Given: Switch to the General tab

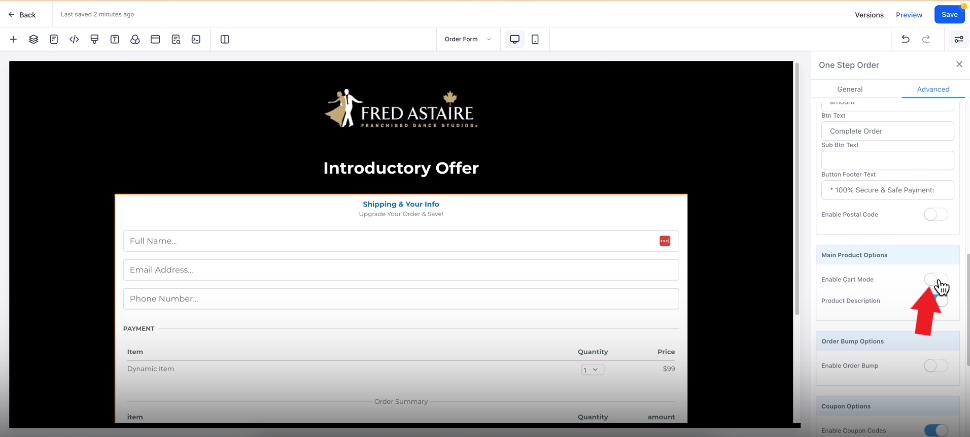Looking at the screenshot, I should (x=849, y=89).
